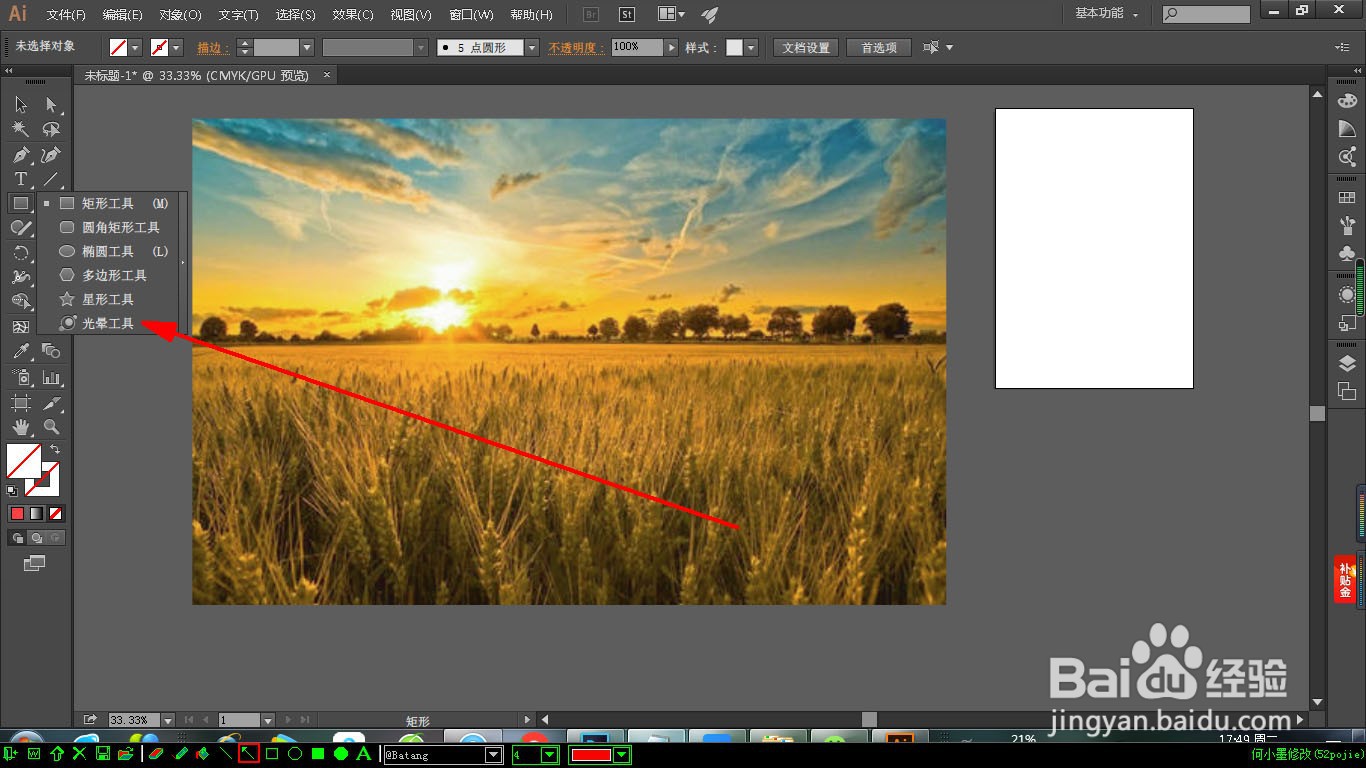Open stroke weight dropdown
Image resolution: width=1366 pixels, height=768 pixels.
point(307,47)
